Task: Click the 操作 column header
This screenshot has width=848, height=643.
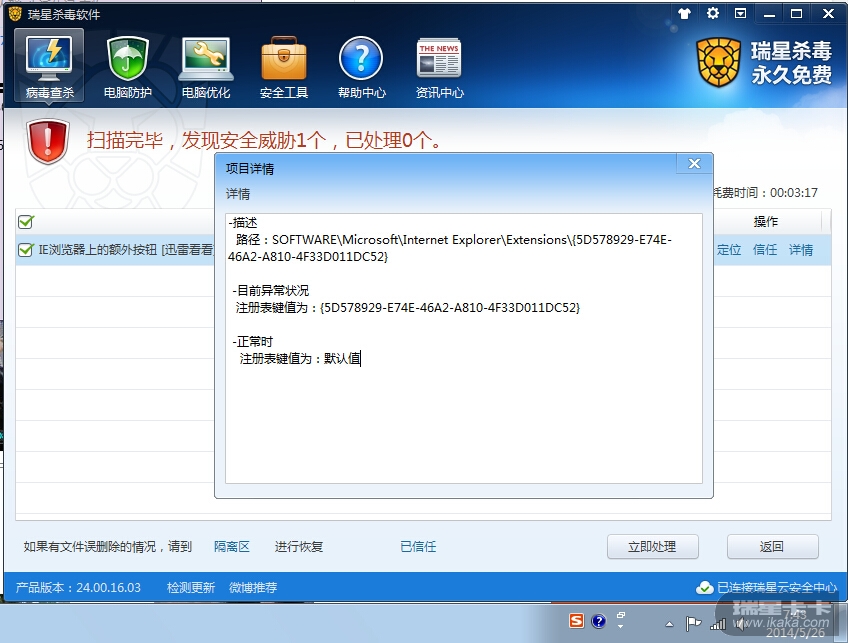Action: point(765,222)
